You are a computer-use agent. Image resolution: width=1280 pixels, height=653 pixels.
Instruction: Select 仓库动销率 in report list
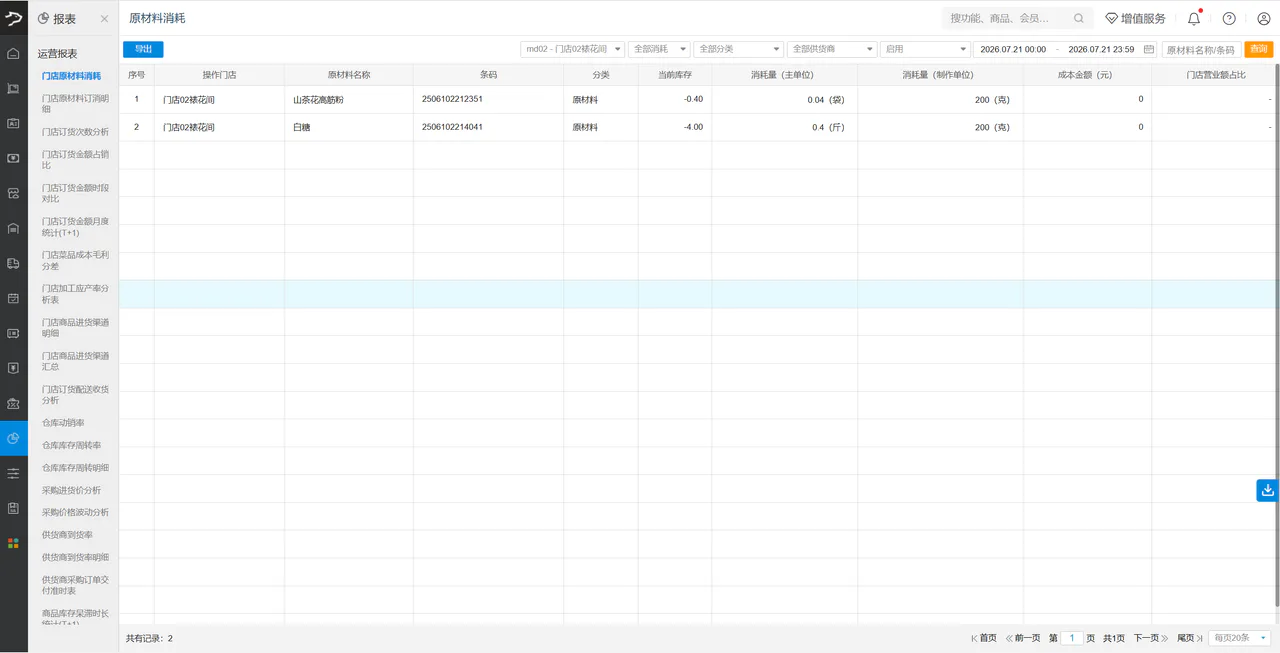click(x=63, y=423)
